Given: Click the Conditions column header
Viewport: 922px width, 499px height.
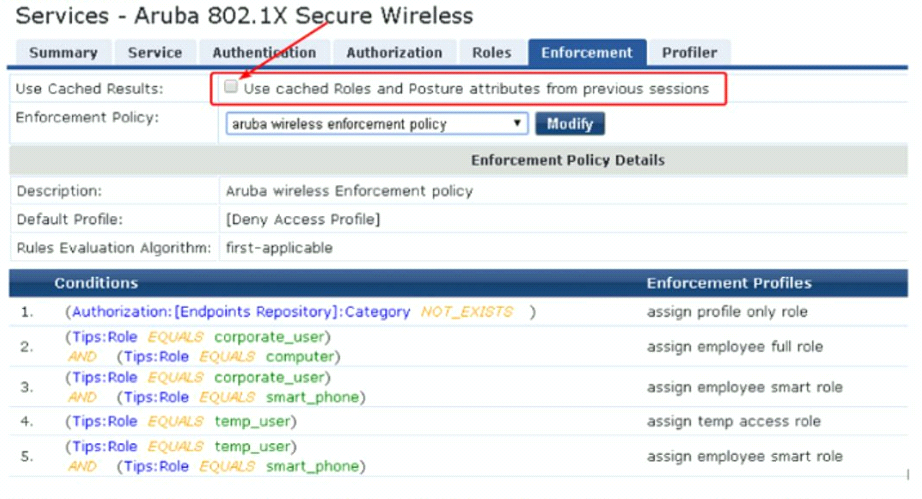Looking at the screenshot, I should 96,283.
